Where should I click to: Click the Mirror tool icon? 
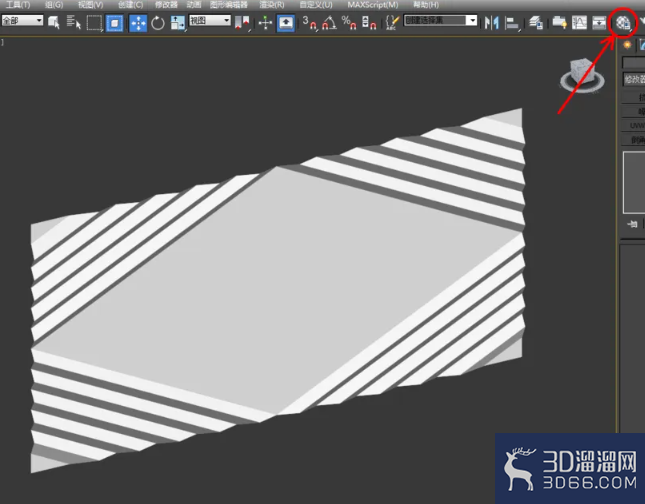(492, 23)
